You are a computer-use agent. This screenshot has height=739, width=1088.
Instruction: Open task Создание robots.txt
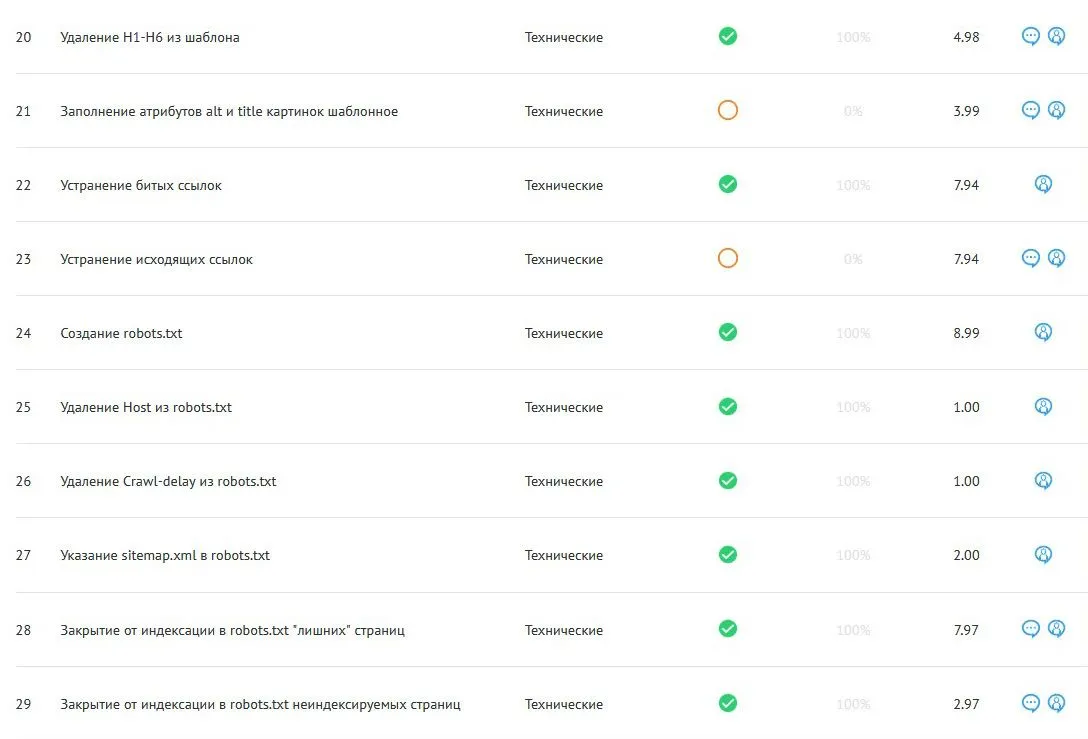pos(121,333)
